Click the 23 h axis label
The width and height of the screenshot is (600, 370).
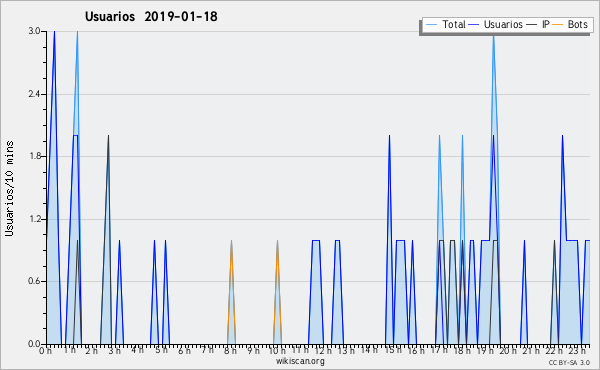click(x=577, y=350)
